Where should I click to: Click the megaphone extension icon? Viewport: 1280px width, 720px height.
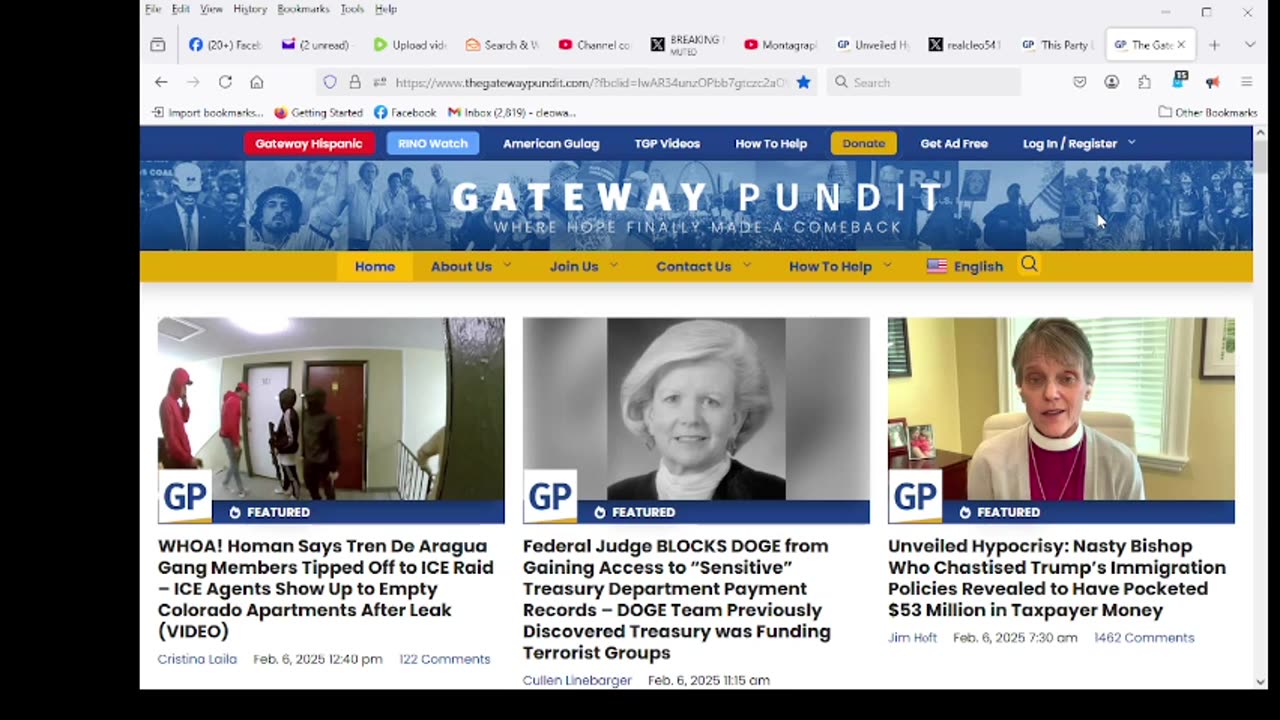click(x=1213, y=82)
